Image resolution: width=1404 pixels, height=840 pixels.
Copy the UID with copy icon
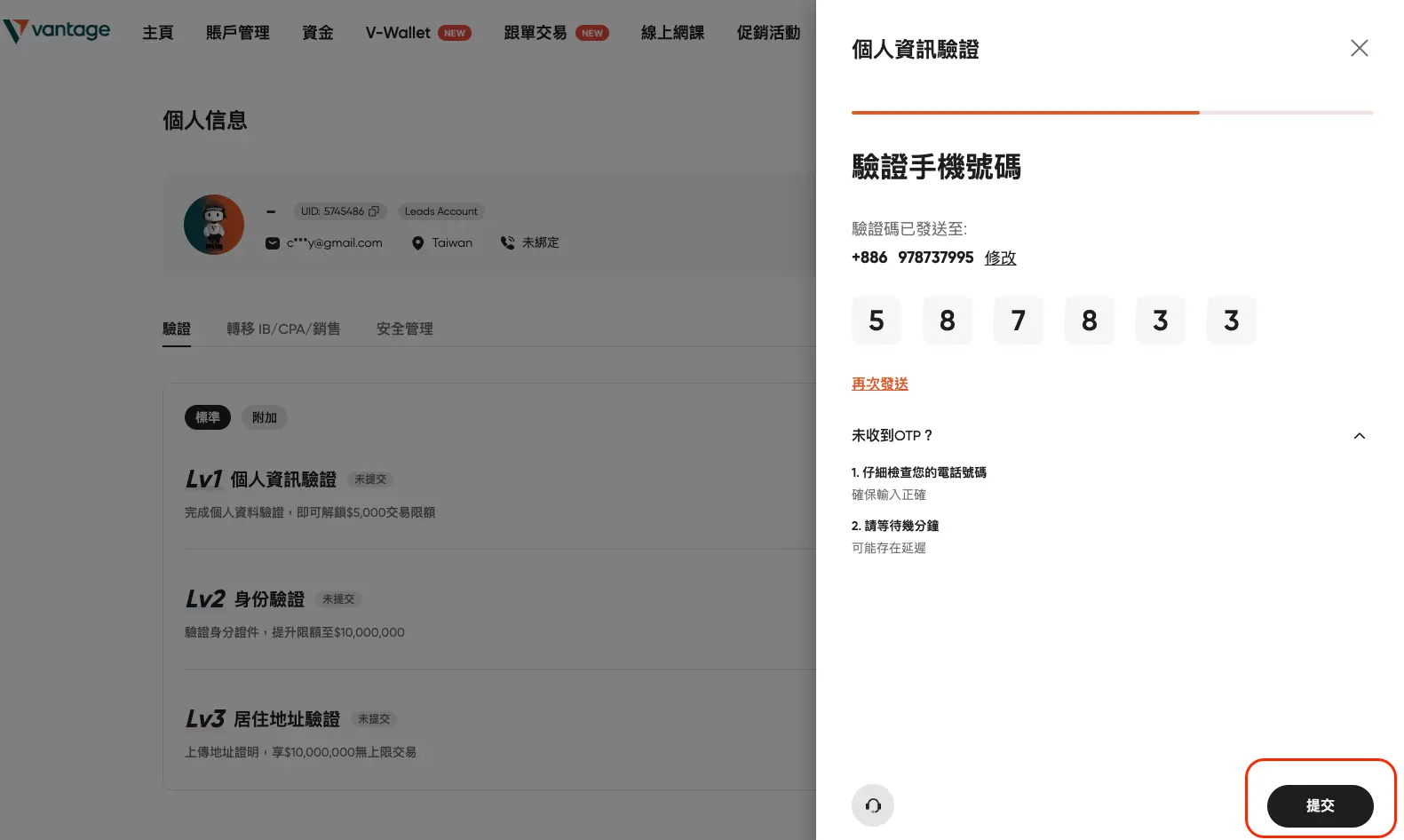374,211
